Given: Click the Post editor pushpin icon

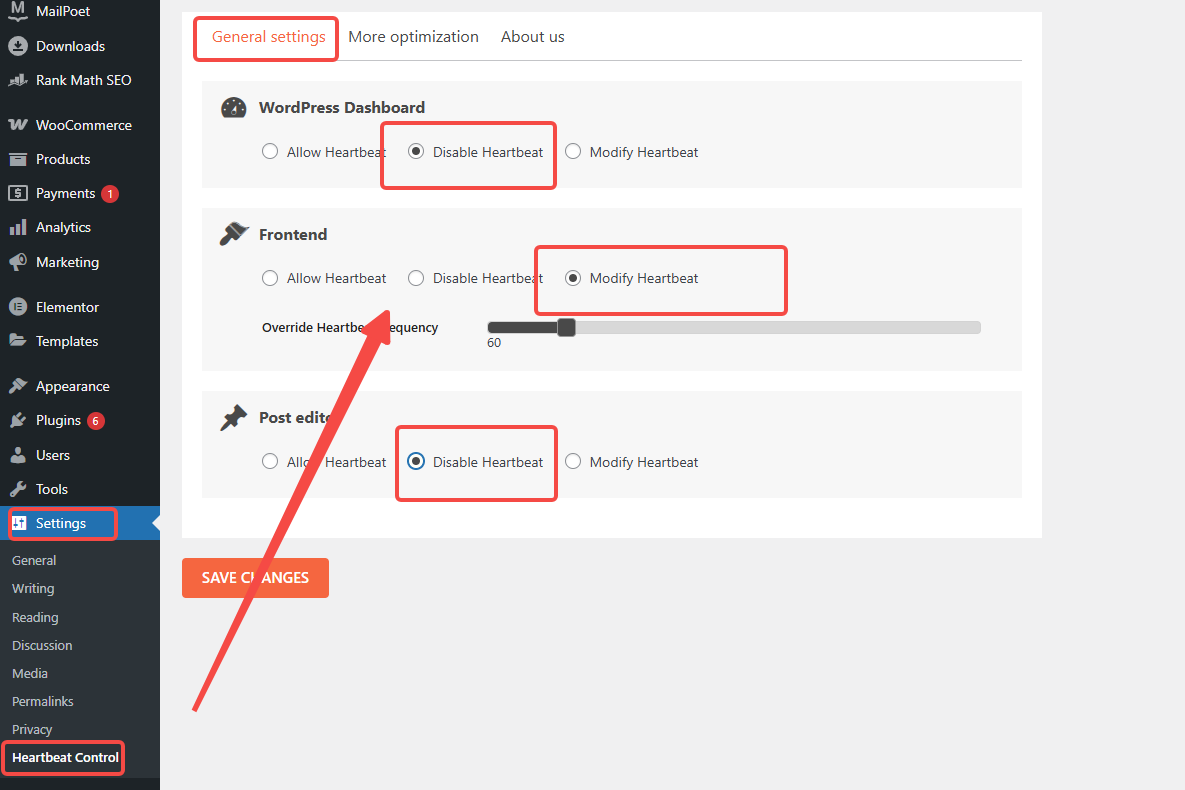Looking at the screenshot, I should (x=234, y=417).
